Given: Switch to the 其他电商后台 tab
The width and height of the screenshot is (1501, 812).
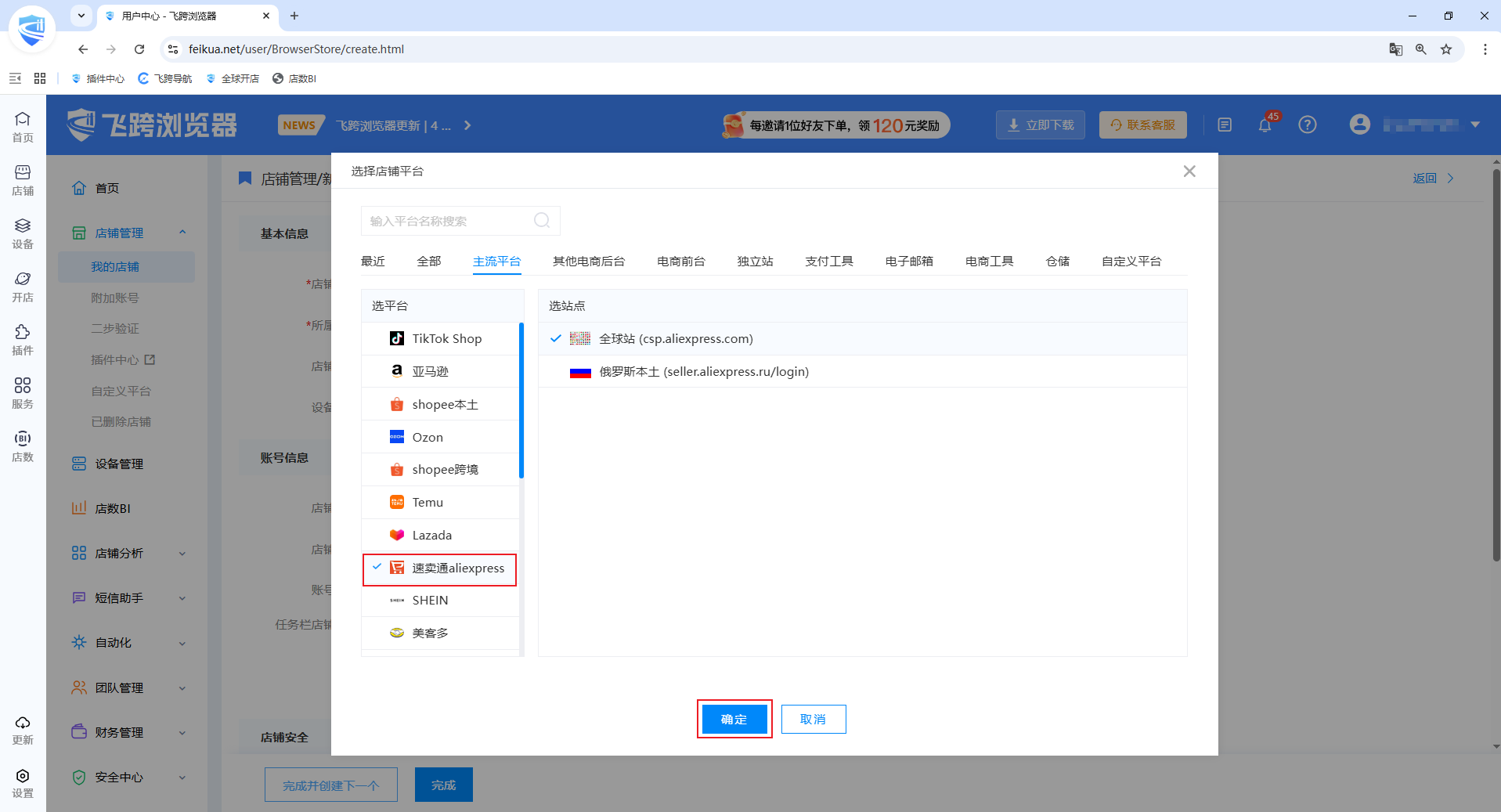Looking at the screenshot, I should 589,261.
